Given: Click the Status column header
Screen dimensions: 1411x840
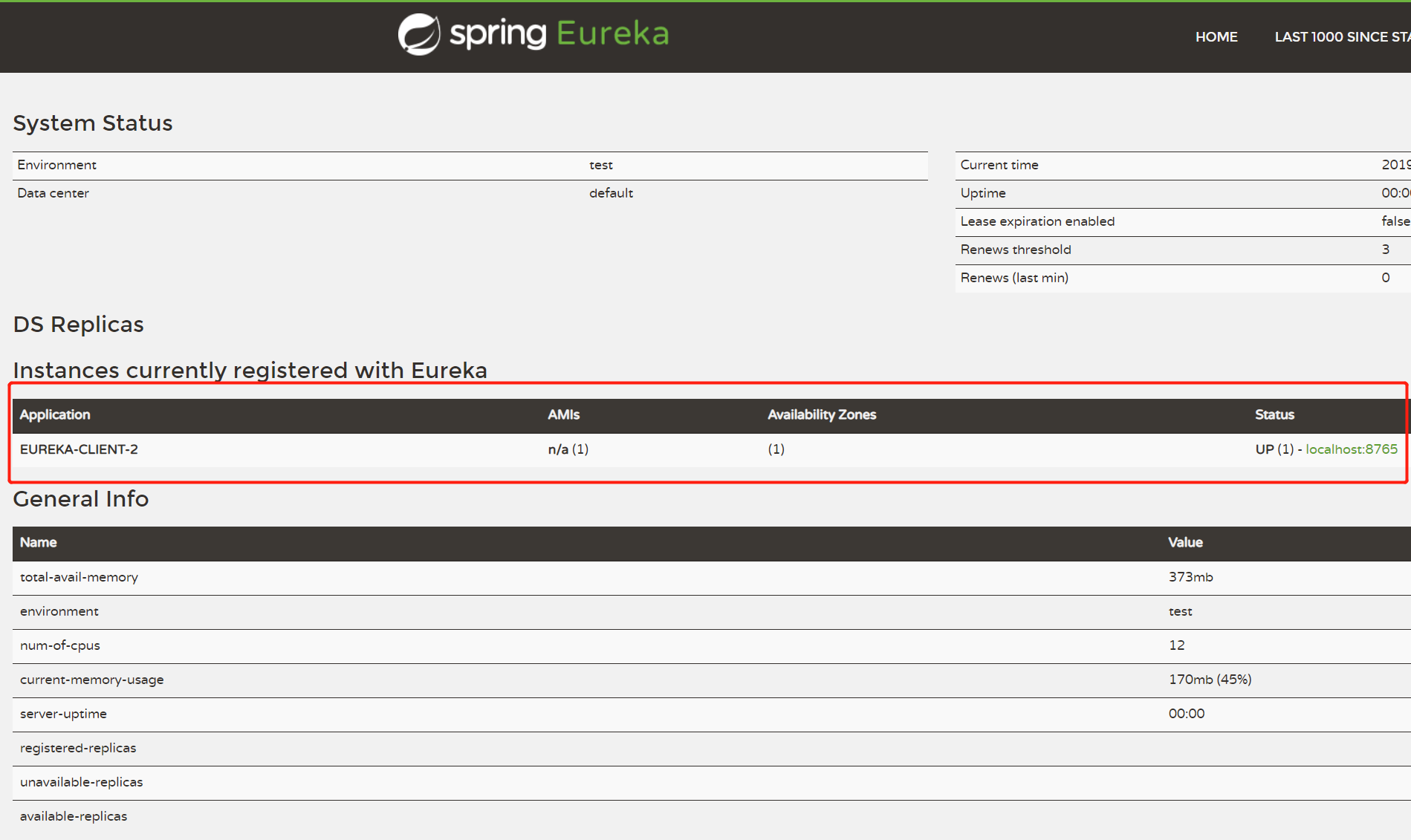Looking at the screenshot, I should [x=1274, y=414].
